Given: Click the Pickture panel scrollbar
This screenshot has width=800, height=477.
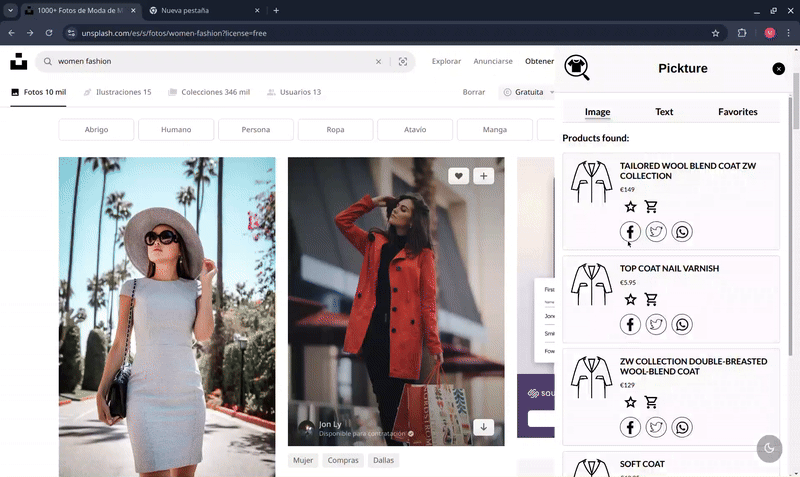Looking at the screenshot, I should point(791,225).
